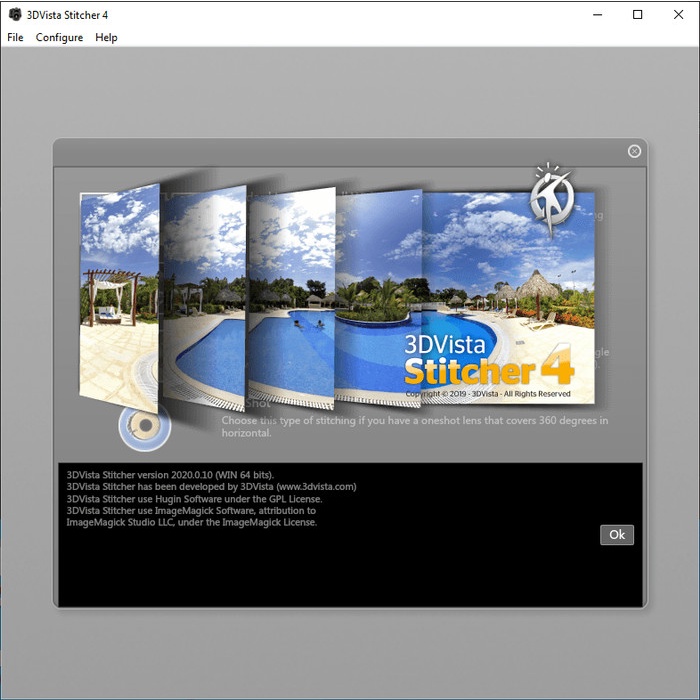Click the 'Choose this type of stitching' description
Viewport: 700px width, 700px height.
(415, 426)
